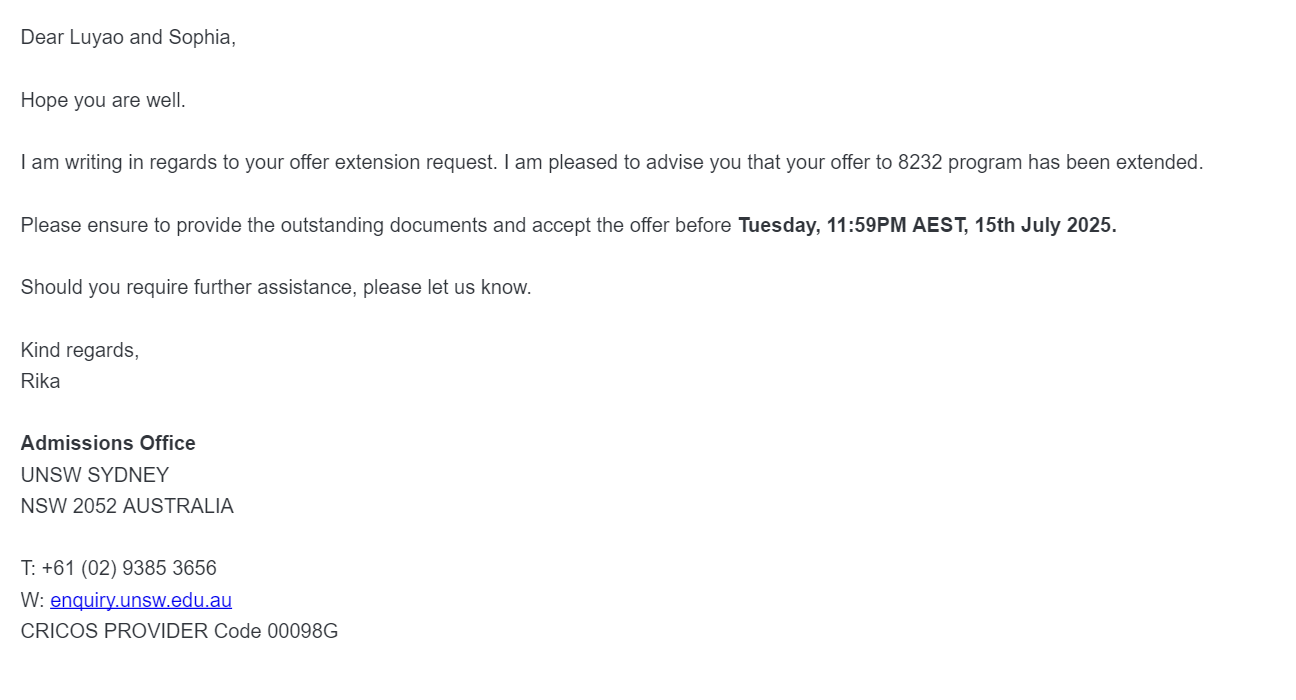The height and width of the screenshot is (700, 1296).
Task: Click the sender name 'Rika'
Action: coord(40,381)
